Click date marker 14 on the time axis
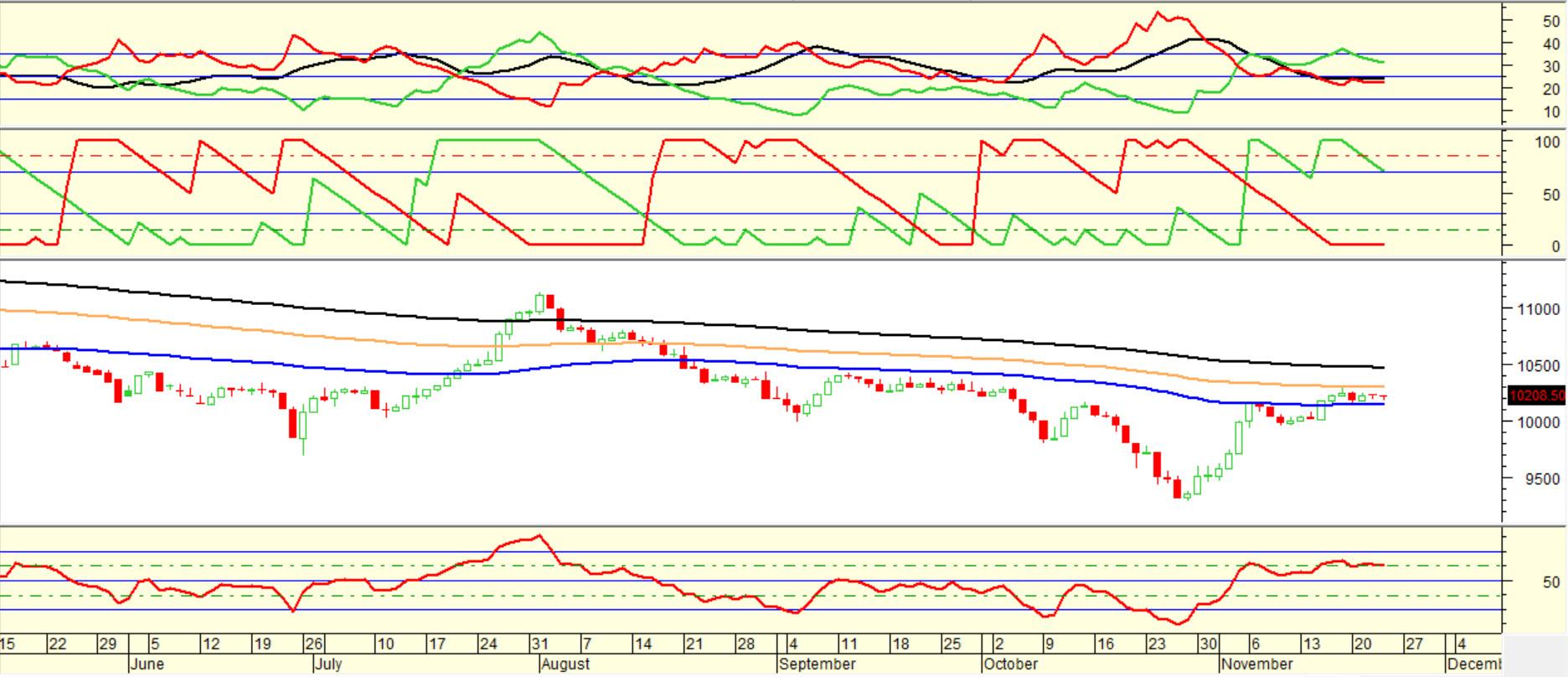 [x=642, y=644]
